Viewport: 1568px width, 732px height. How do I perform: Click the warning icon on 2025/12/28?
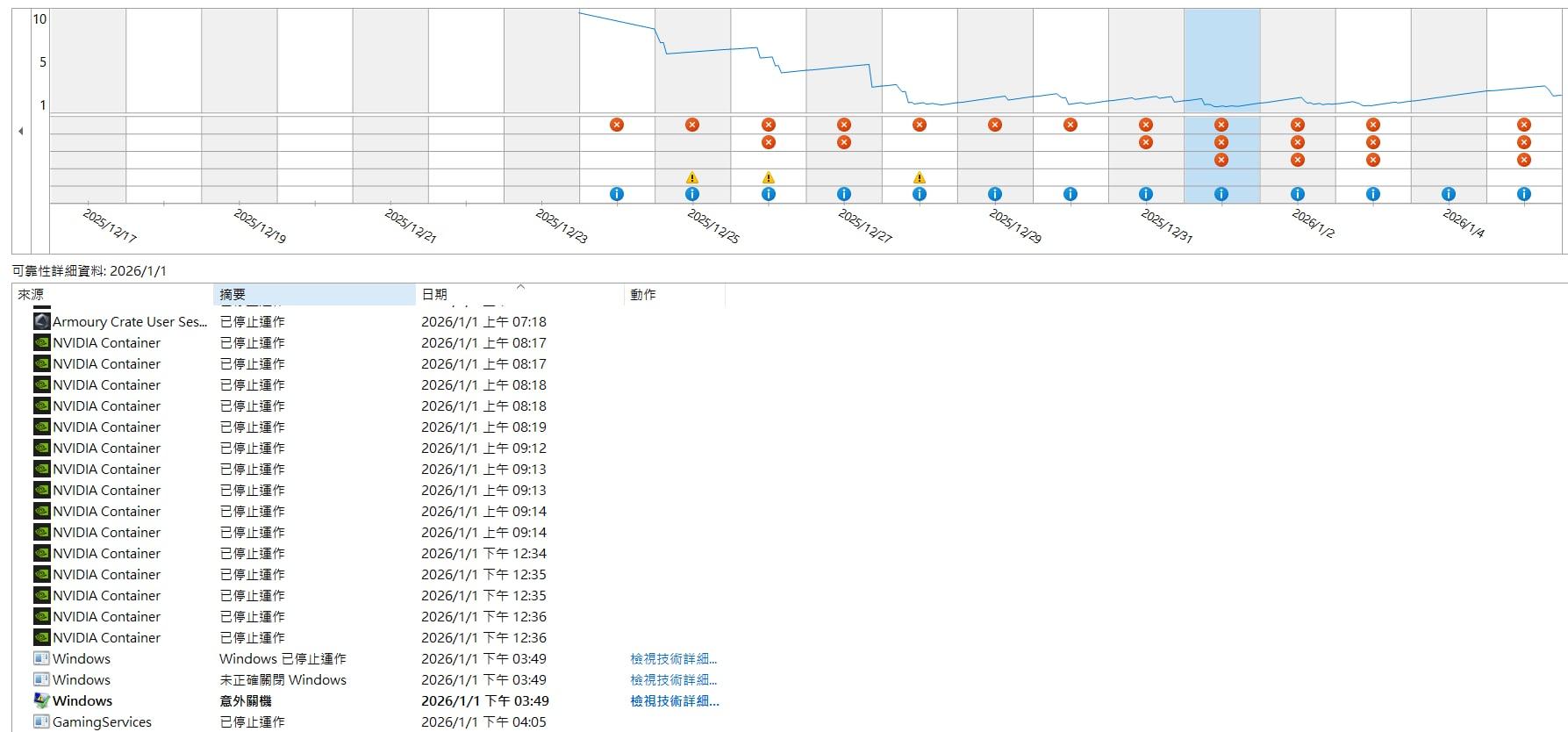(919, 178)
